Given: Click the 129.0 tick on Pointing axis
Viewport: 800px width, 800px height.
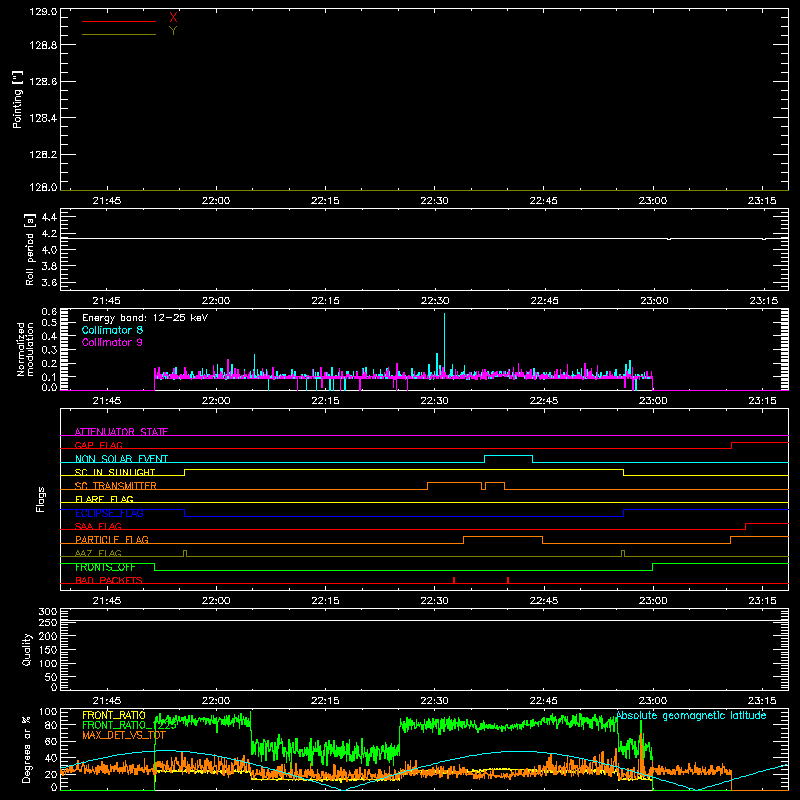Looking at the screenshot, I should [43, 12].
